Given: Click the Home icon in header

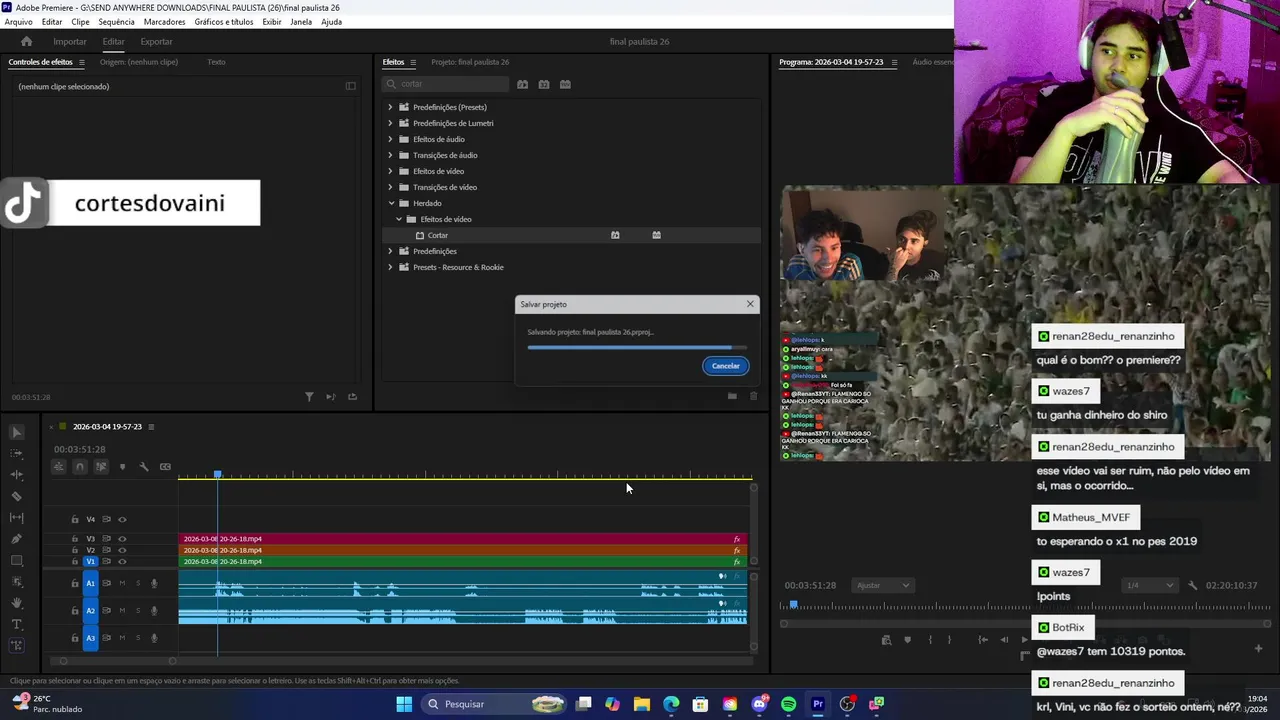Looking at the screenshot, I should [x=27, y=41].
